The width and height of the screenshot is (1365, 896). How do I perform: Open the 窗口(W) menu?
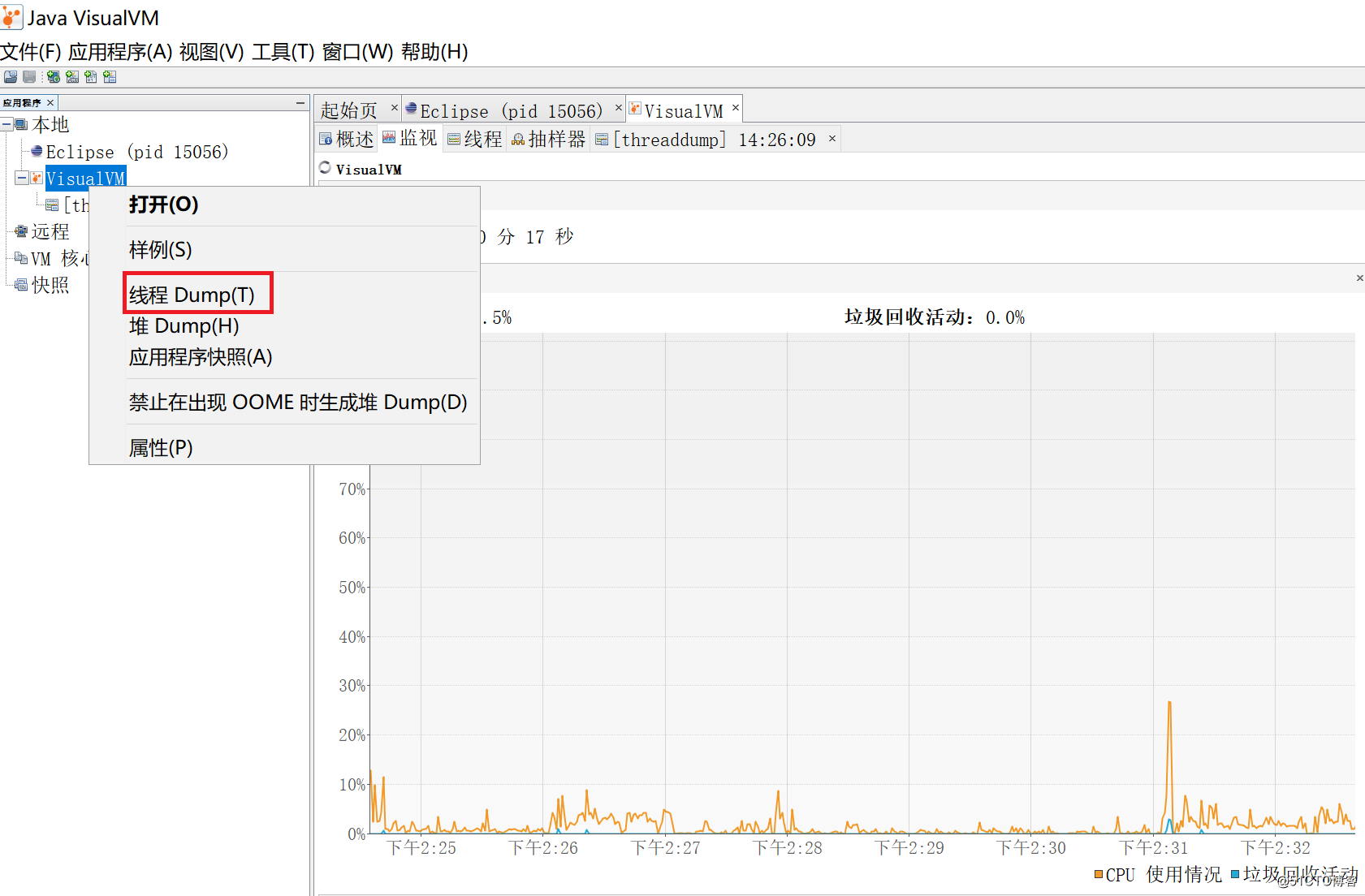point(358,52)
